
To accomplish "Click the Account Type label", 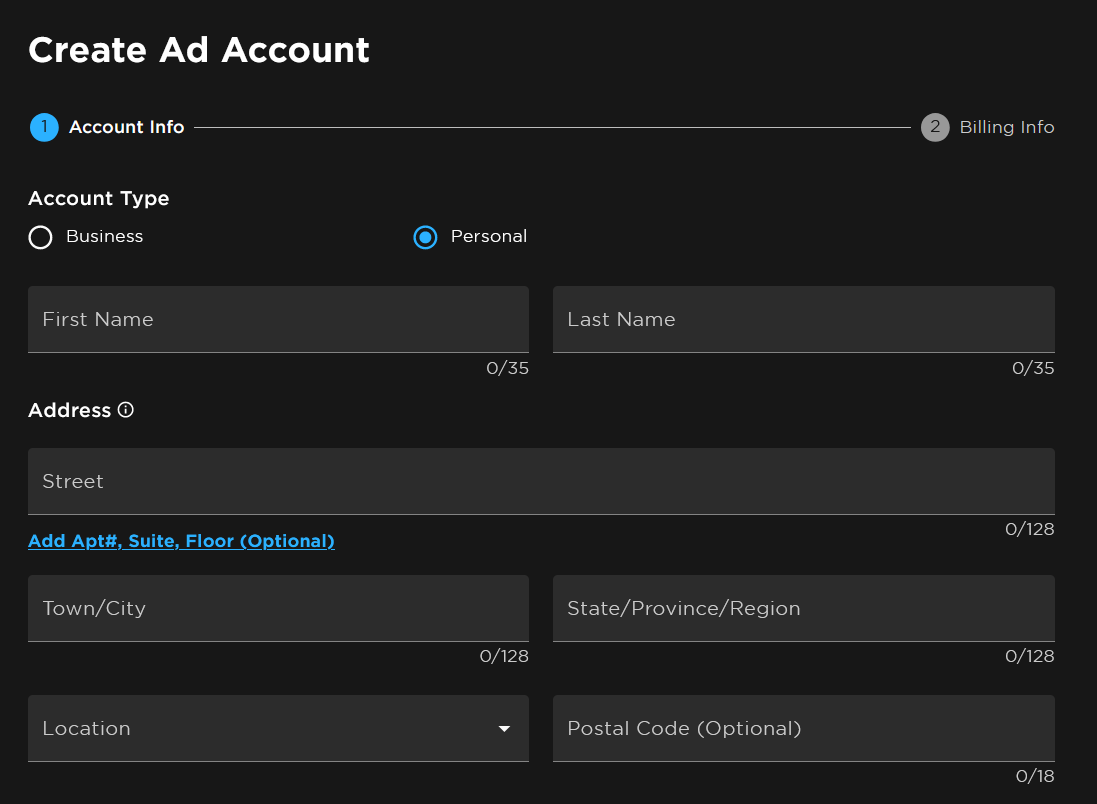I will [99, 199].
